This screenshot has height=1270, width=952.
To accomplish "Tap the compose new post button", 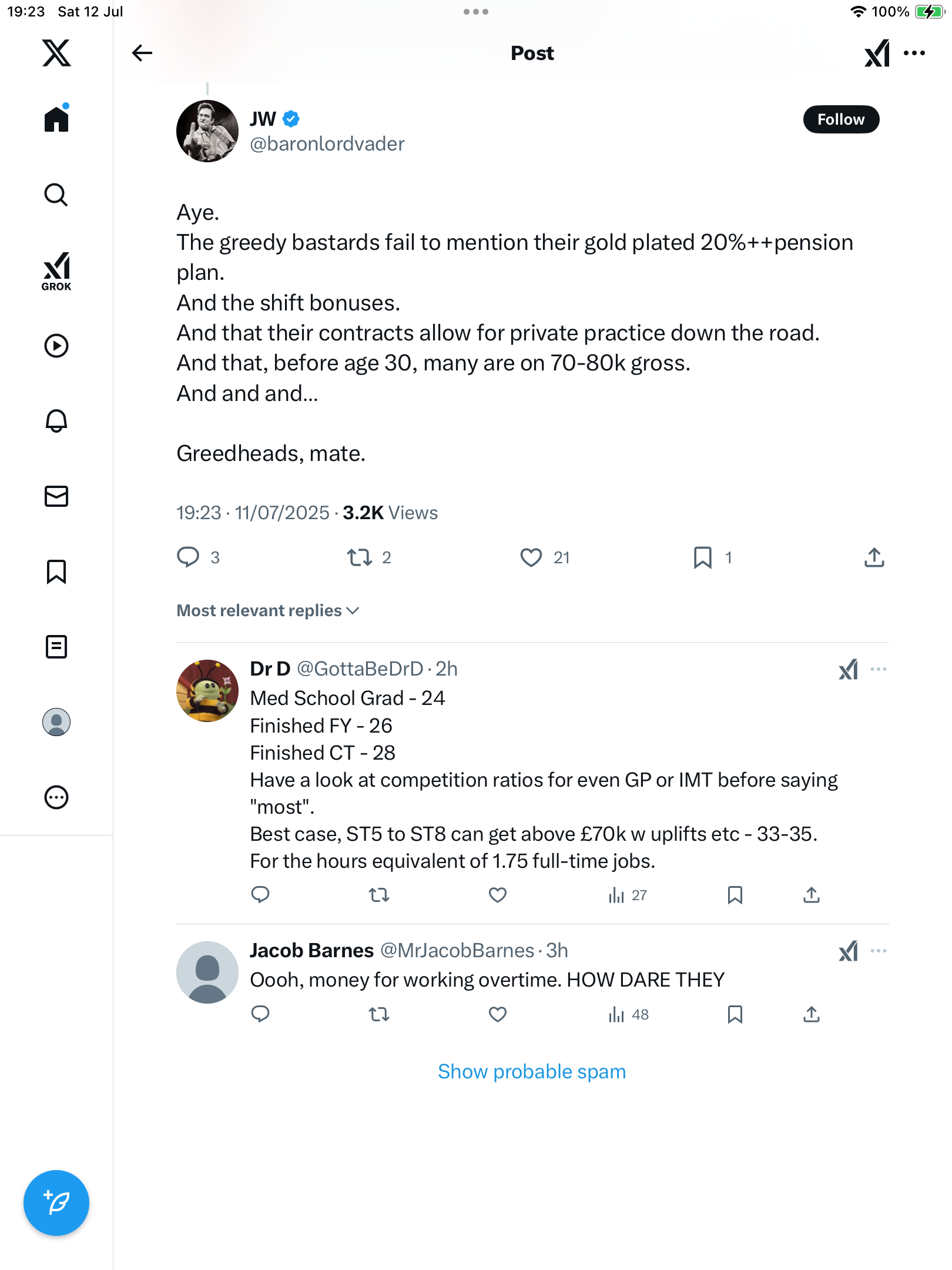I will (56, 1203).
